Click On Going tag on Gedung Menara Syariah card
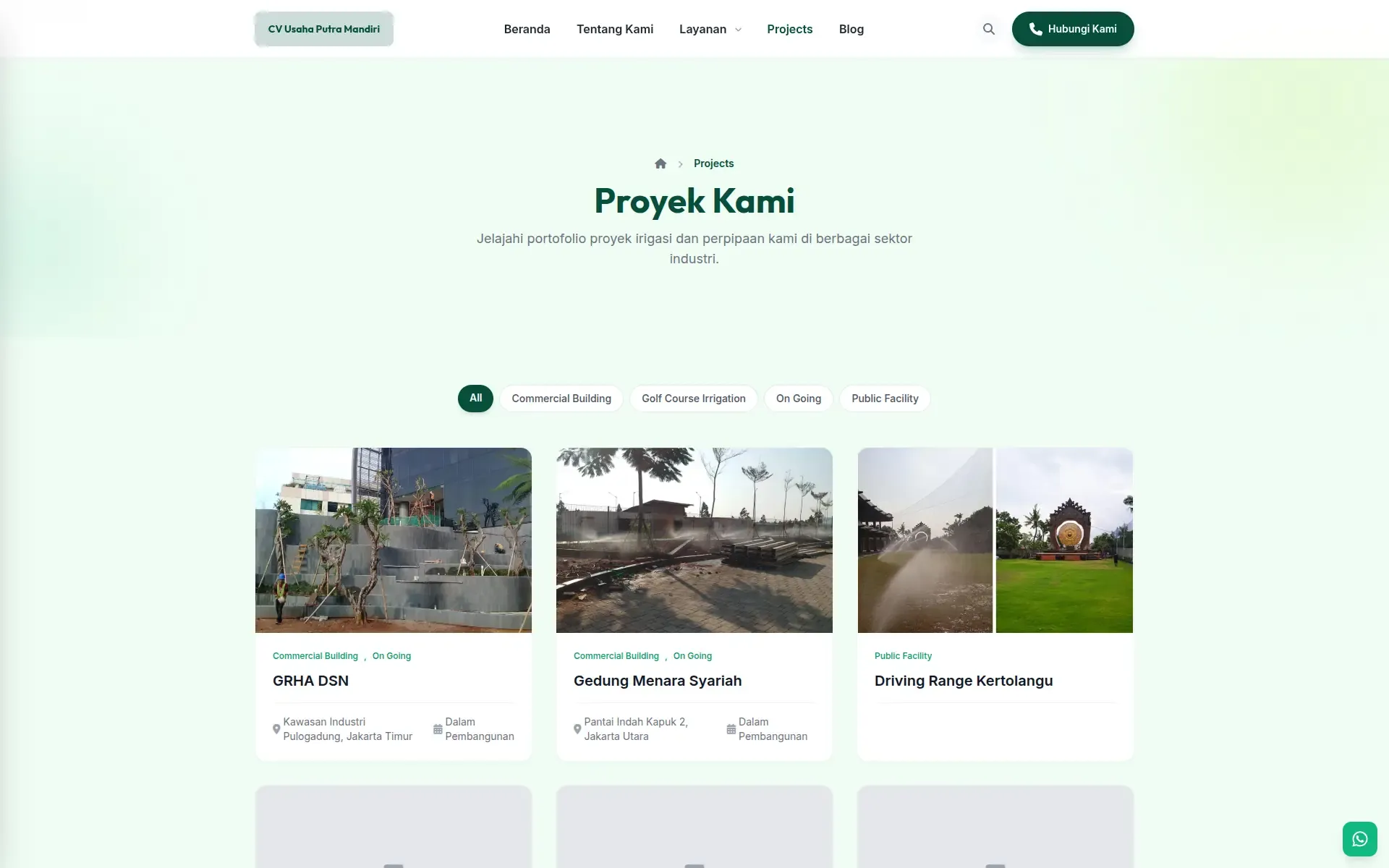This screenshot has height=868, width=1389. coord(692,656)
